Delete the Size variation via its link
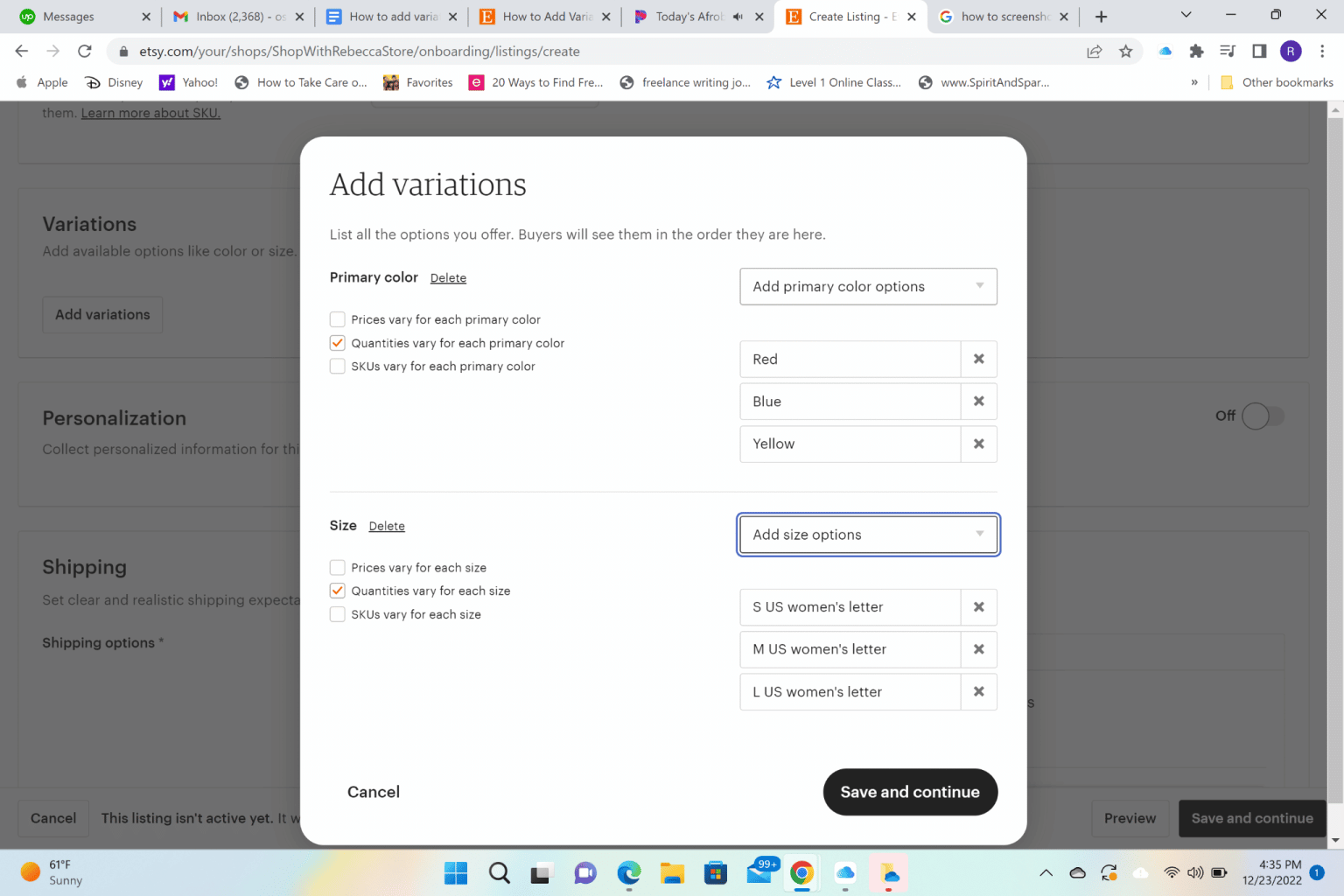Viewport: 1344px width, 896px height. tap(387, 526)
